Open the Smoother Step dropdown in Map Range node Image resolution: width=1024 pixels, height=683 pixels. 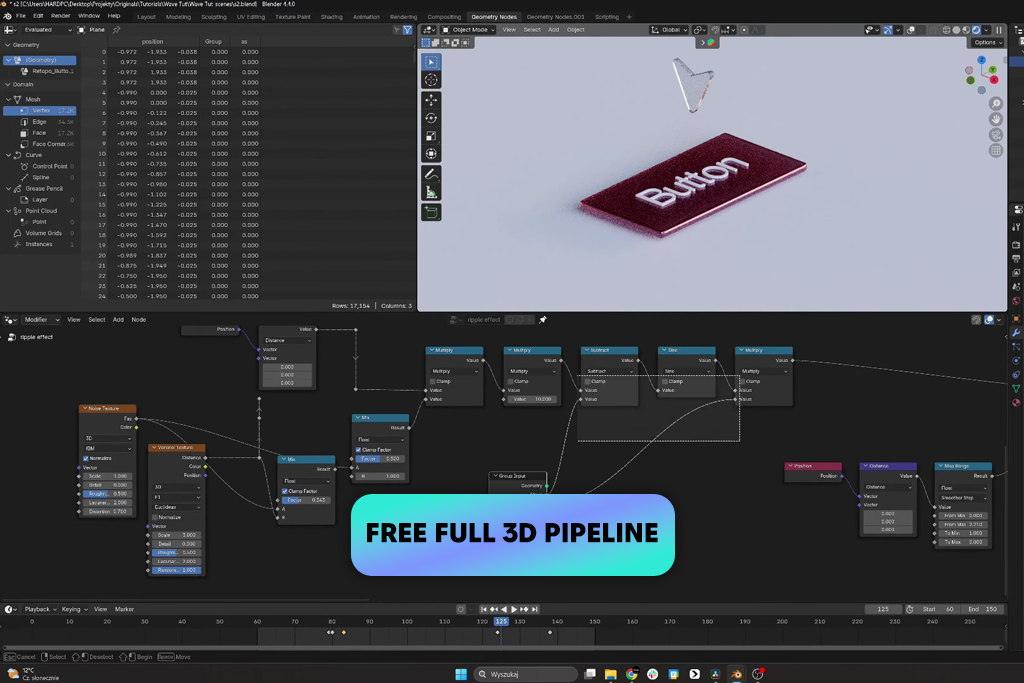963,498
